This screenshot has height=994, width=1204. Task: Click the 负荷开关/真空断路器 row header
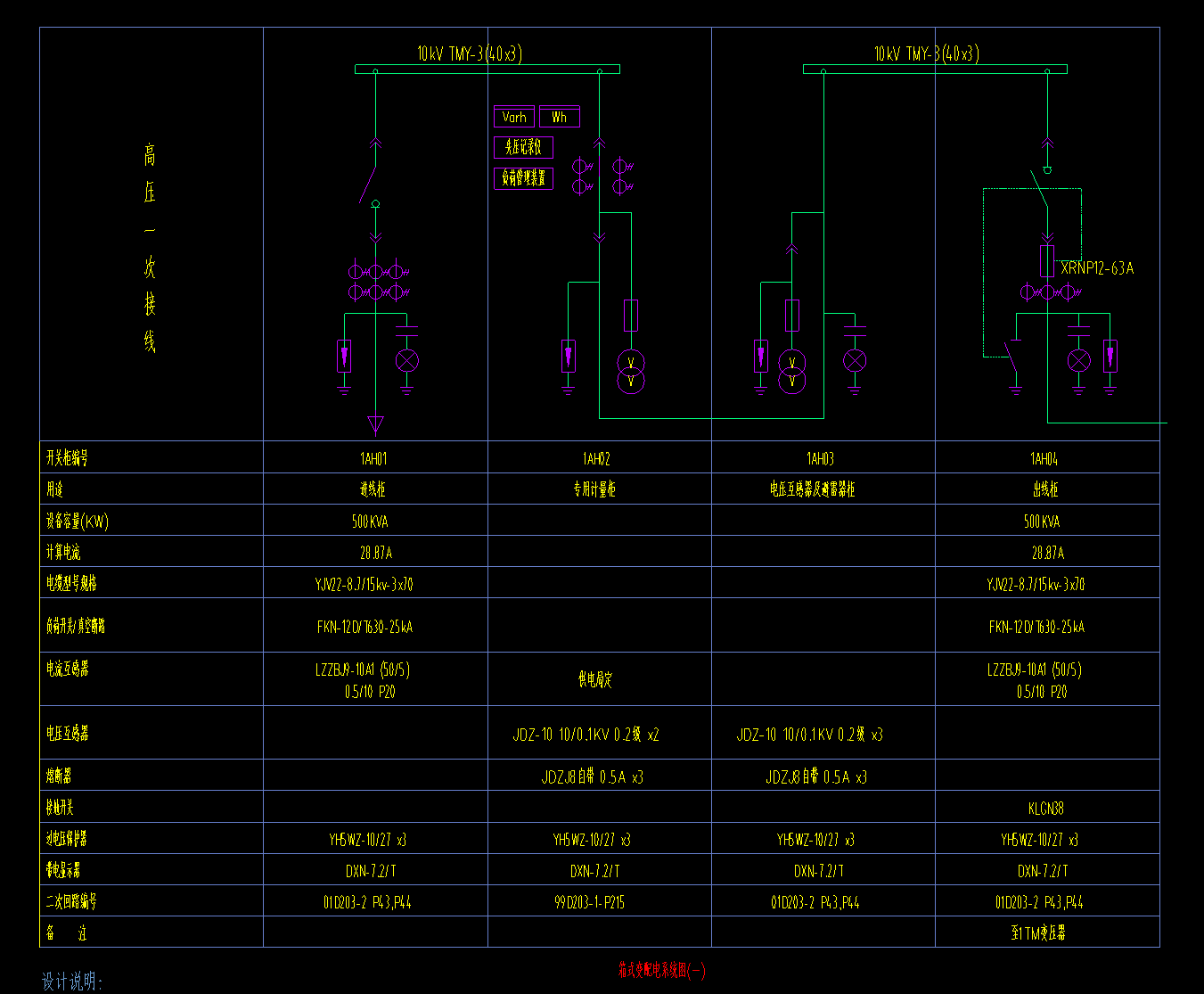point(76,626)
